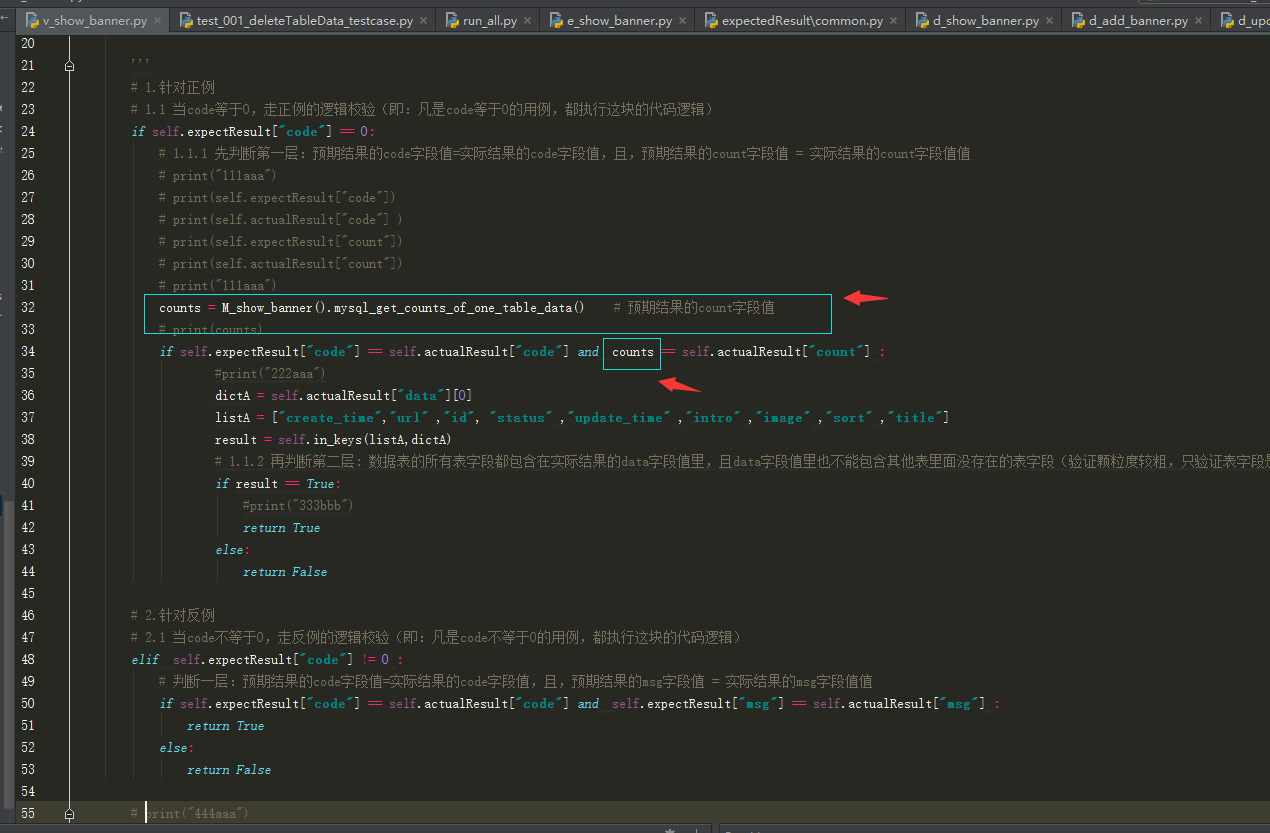
Task: Click the Python file icon on v_show_banner.py tab
Action: [33, 20]
